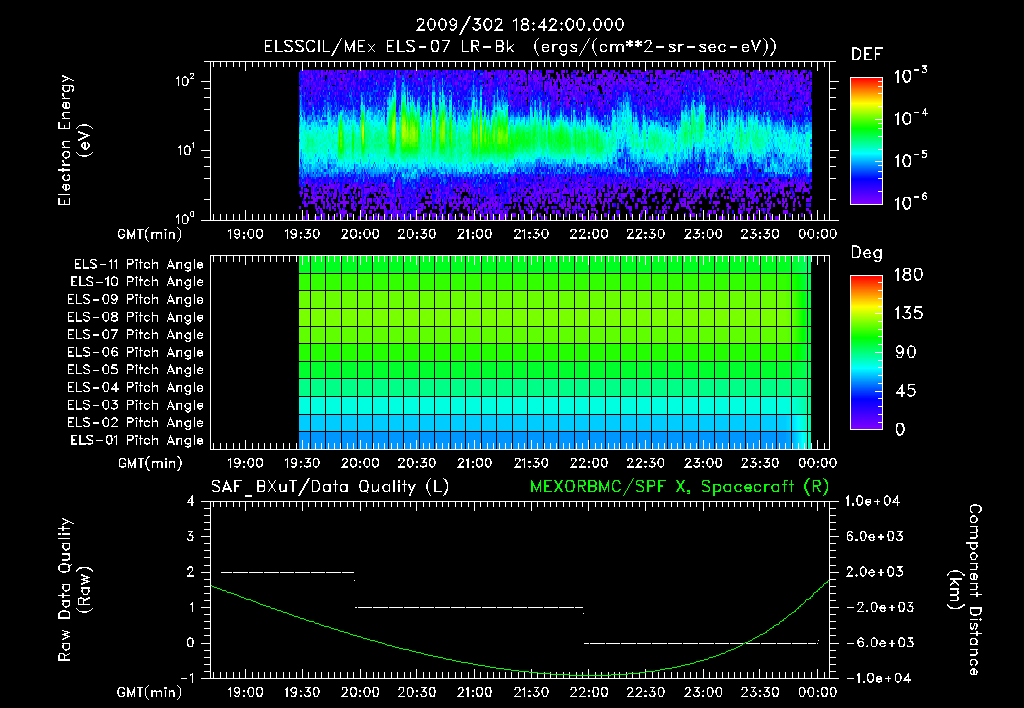Viewport: 1024px width, 708px height.
Task: Click the 180 value on the Deg scale
Action: [908, 274]
